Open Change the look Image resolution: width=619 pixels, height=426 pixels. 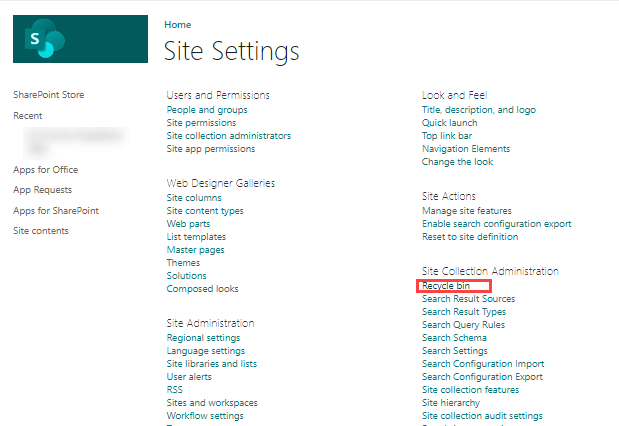[x=458, y=162]
